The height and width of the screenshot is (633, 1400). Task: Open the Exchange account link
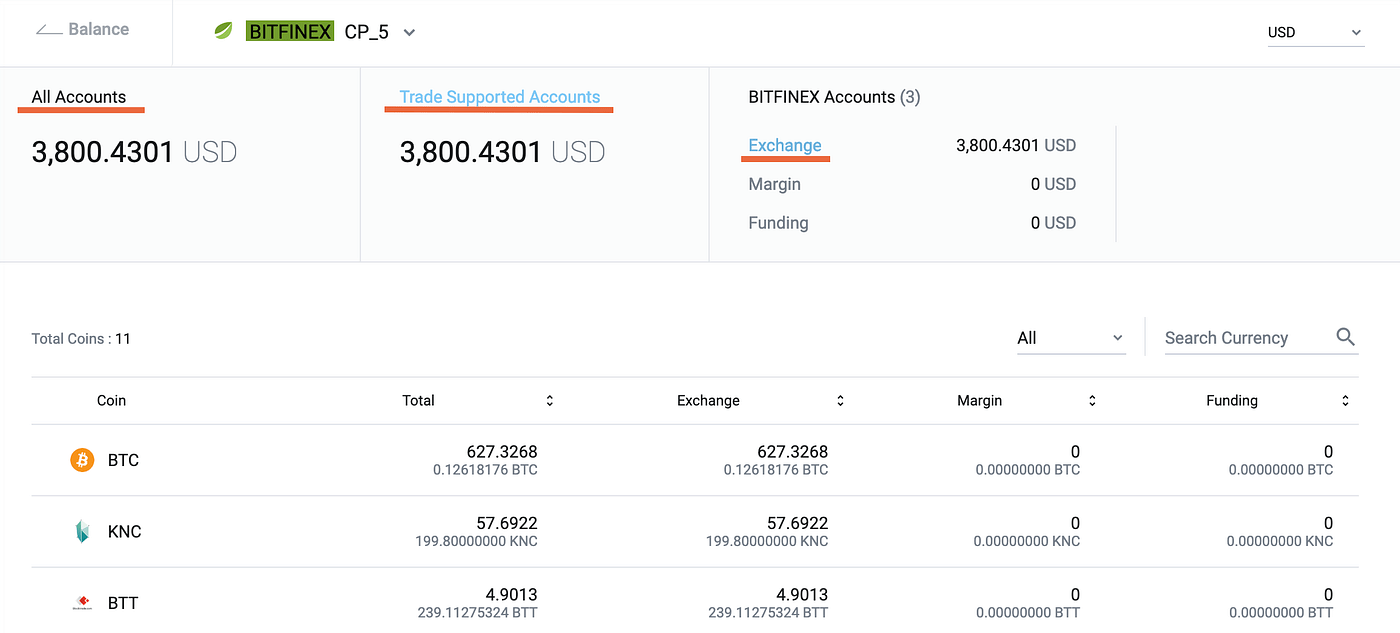[785, 146]
